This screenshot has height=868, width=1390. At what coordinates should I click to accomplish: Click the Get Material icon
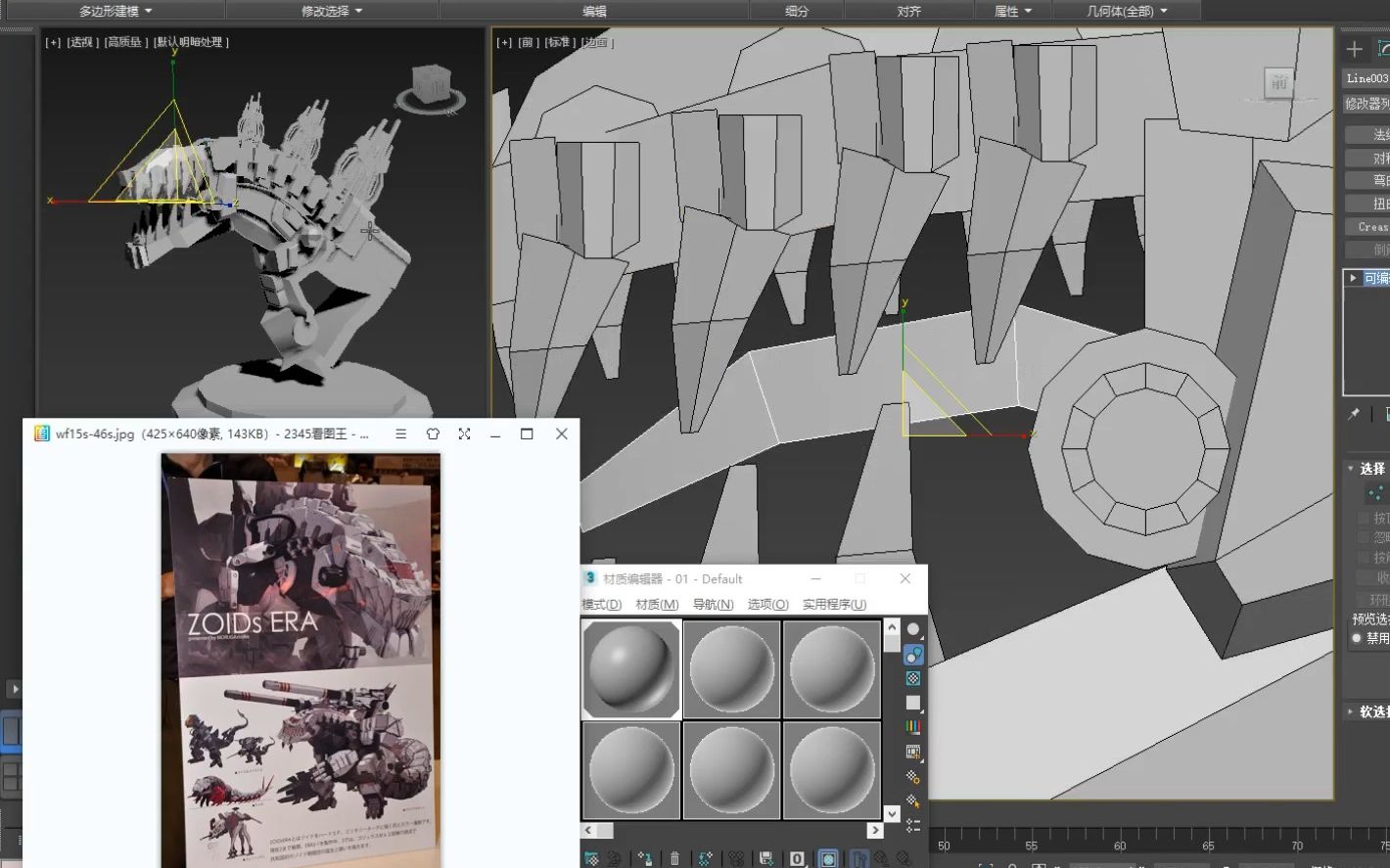[593, 857]
